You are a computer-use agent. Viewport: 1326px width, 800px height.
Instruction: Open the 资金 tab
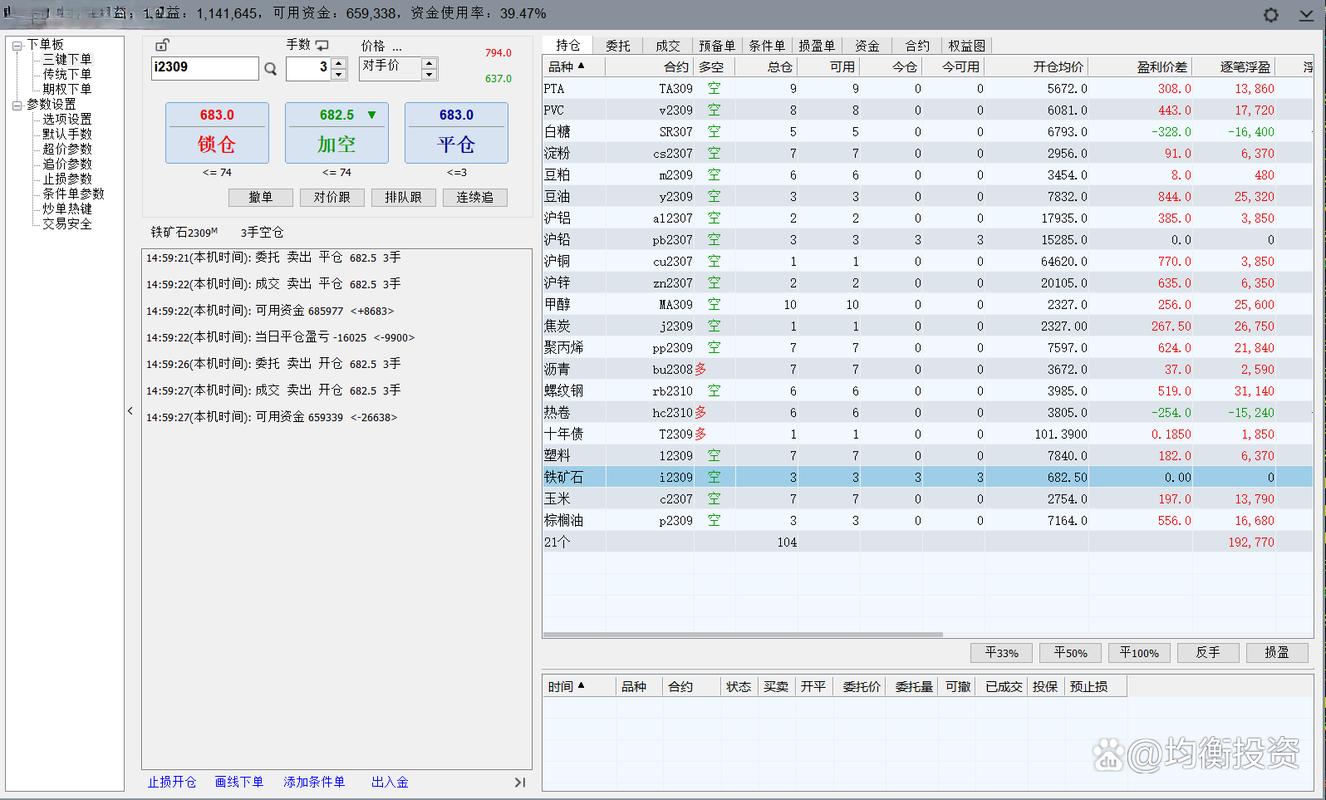coord(867,46)
